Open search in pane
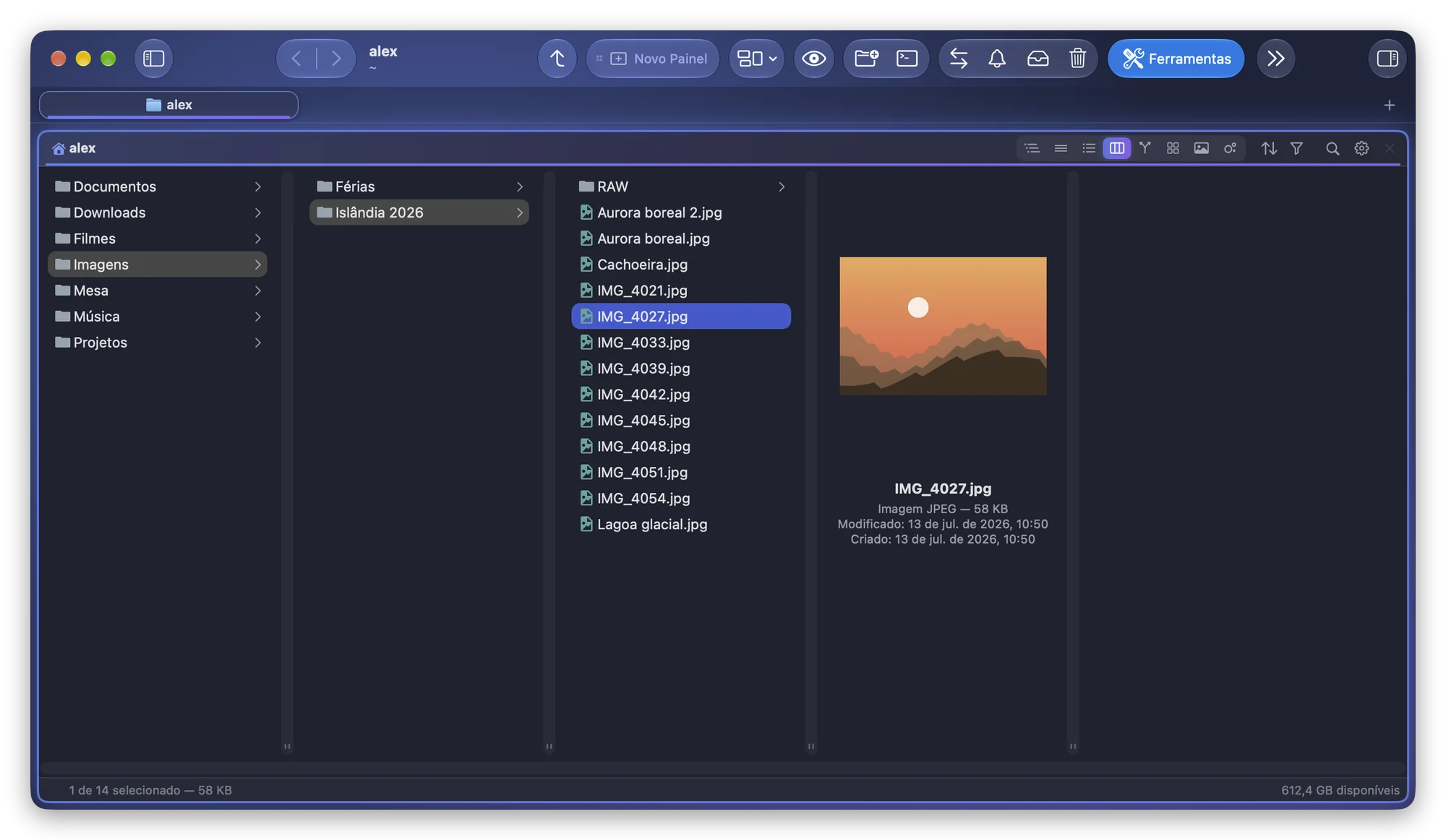Image resolution: width=1446 pixels, height=840 pixels. pyautogui.click(x=1332, y=148)
